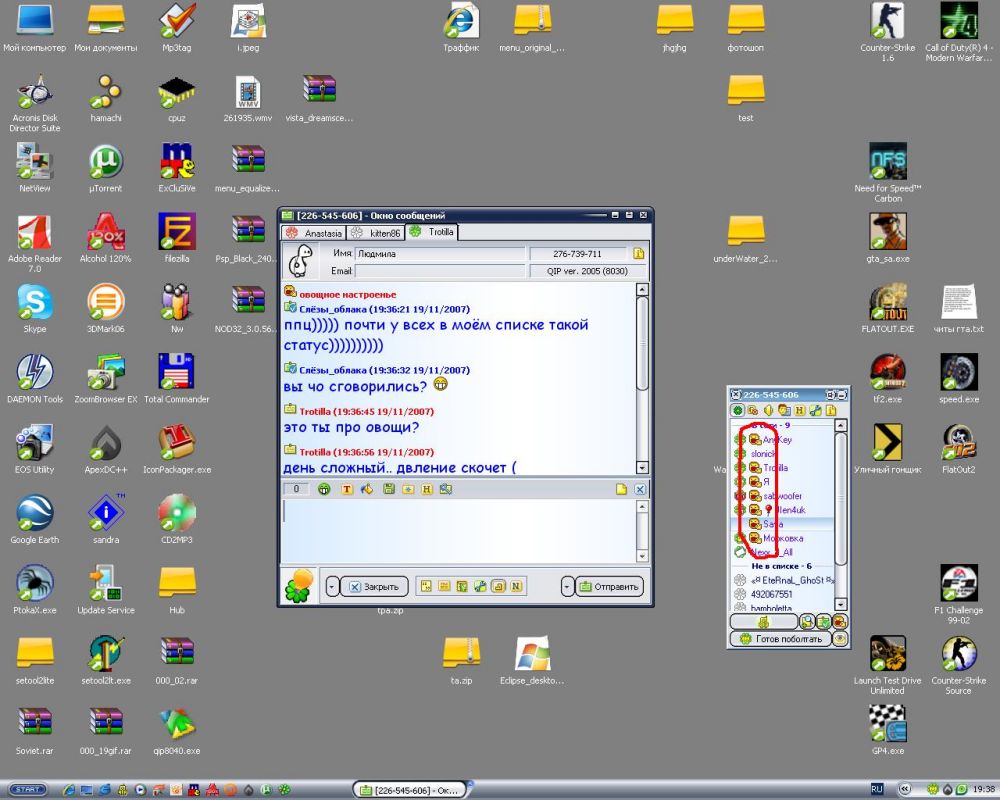Open dropdown arrow left of Закрыть button
This screenshot has height=800, width=1000.
coord(332,586)
